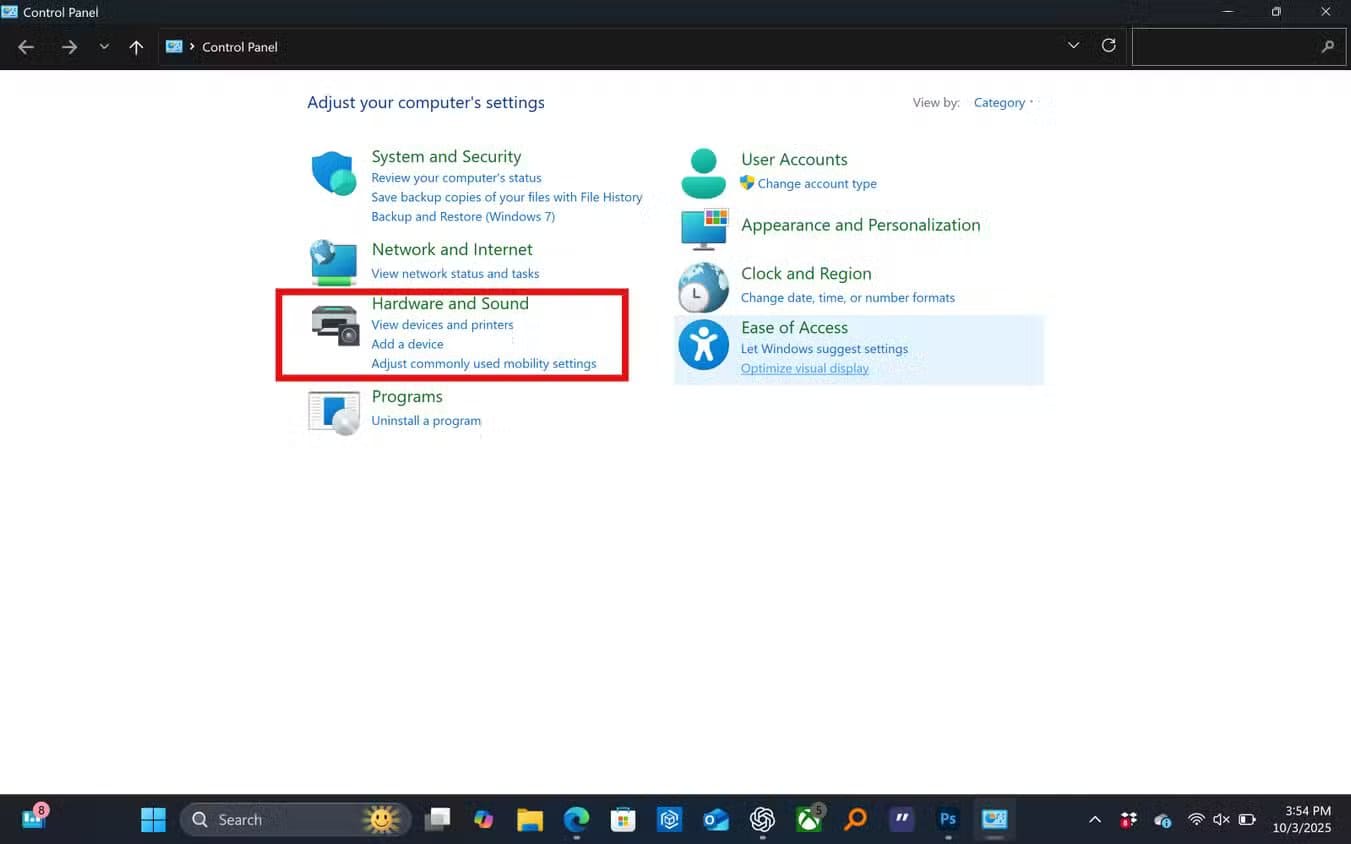Viewport: 1351px width, 844px height.
Task: Click the System and Security shield icon
Action: point(333,175)
